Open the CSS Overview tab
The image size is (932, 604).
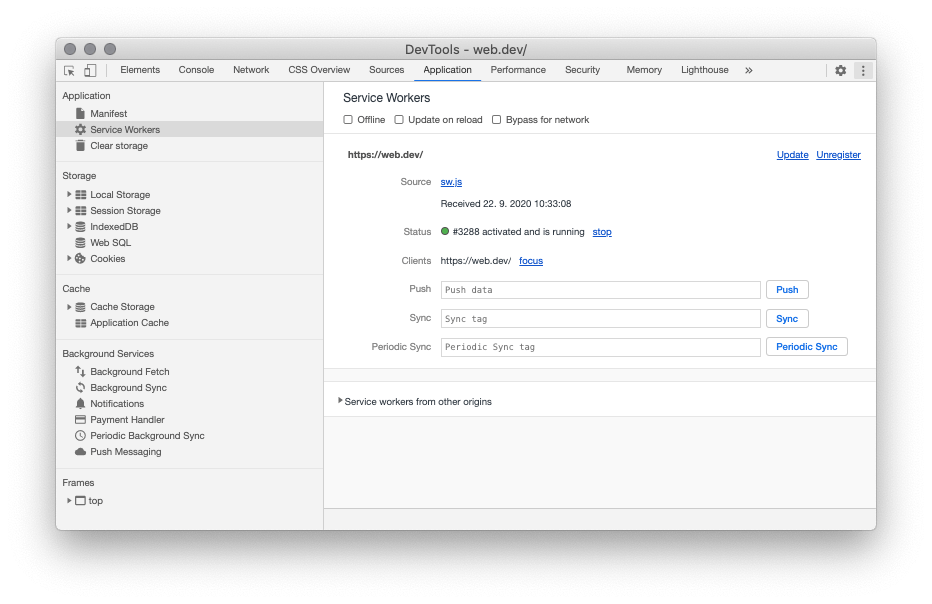point(319,70)
